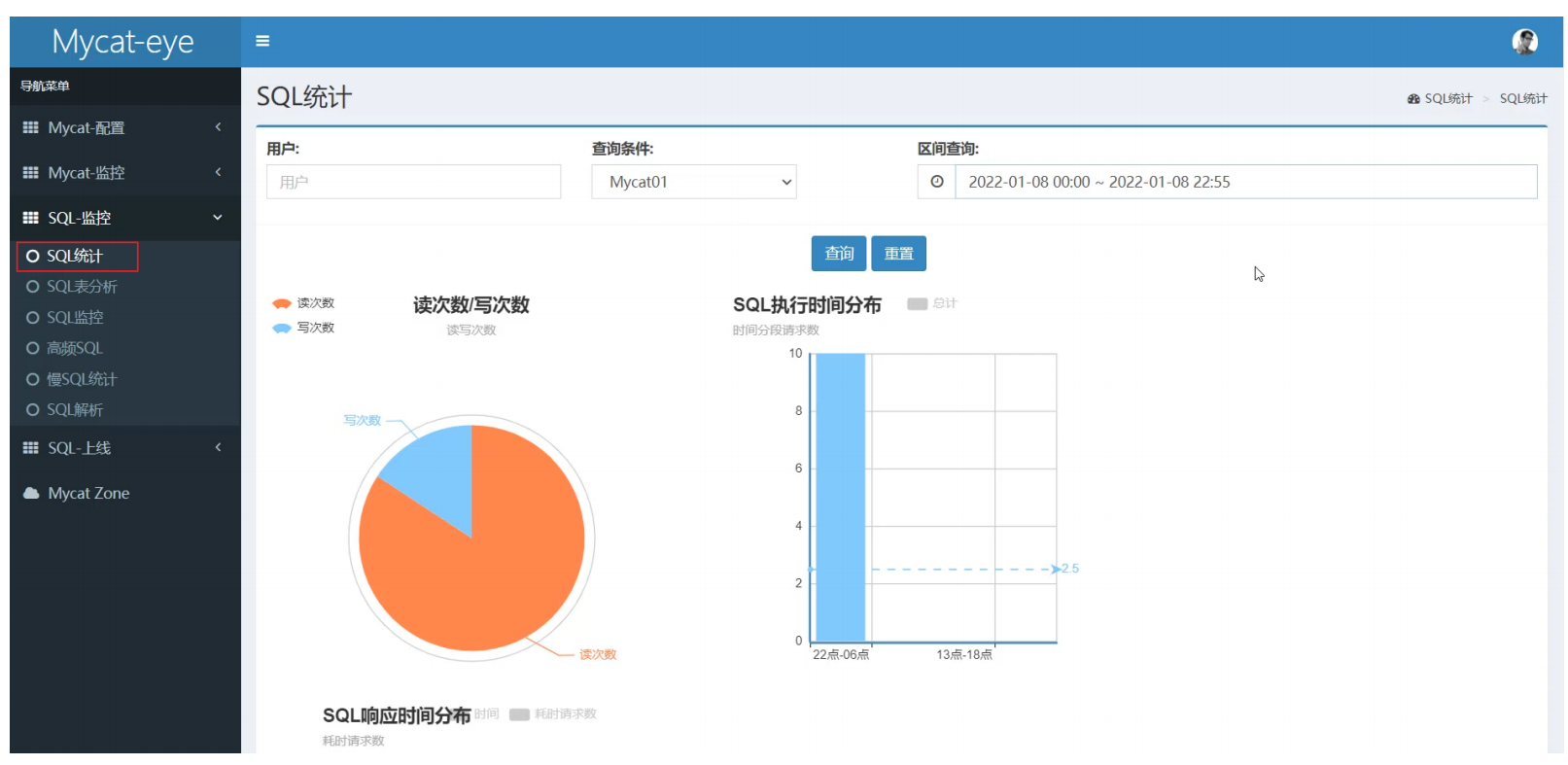Click the Mycat-配置 grid icon
Viewport: 1568px width, 765px height.
[x=31, y=127]
